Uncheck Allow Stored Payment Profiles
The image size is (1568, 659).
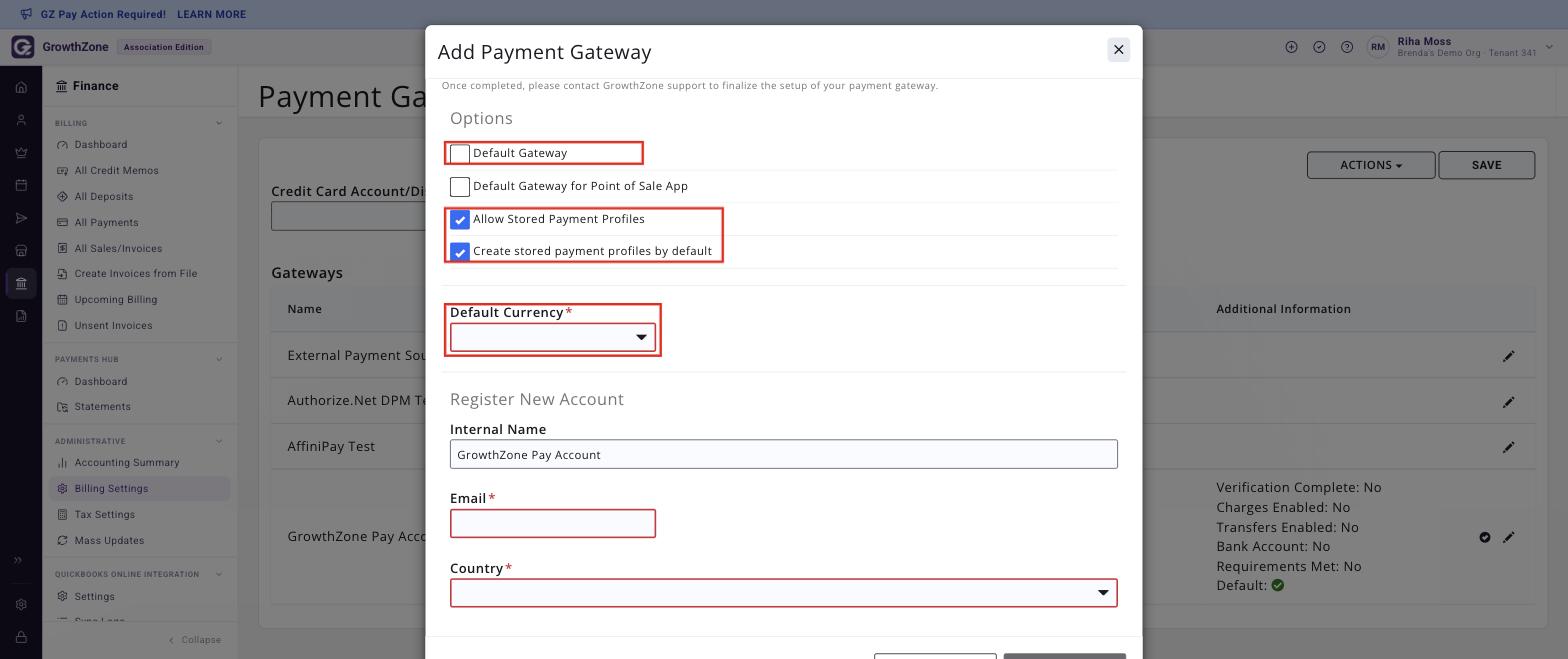point(460,220)
